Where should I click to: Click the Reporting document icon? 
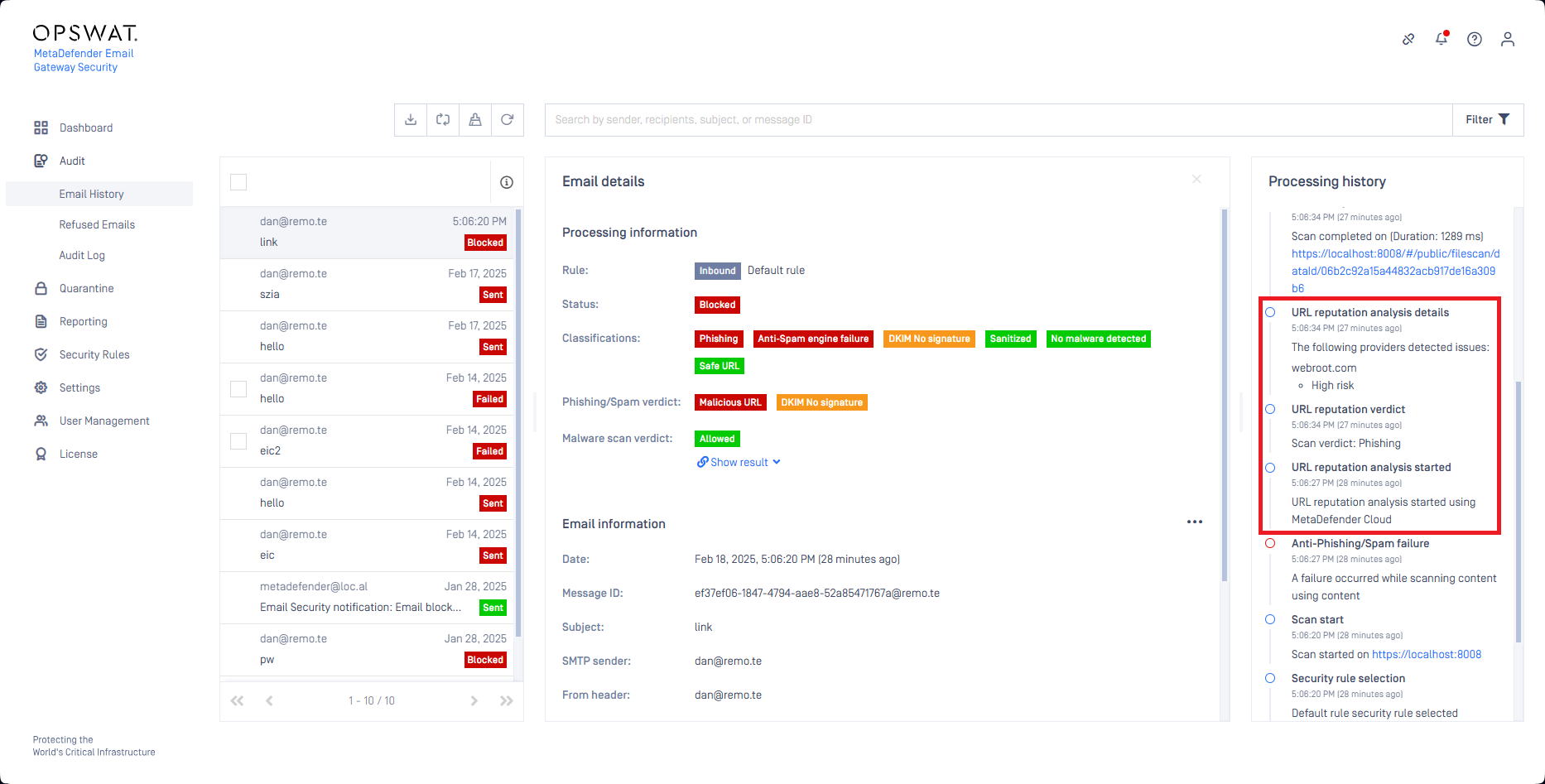[x=41, y=321]
